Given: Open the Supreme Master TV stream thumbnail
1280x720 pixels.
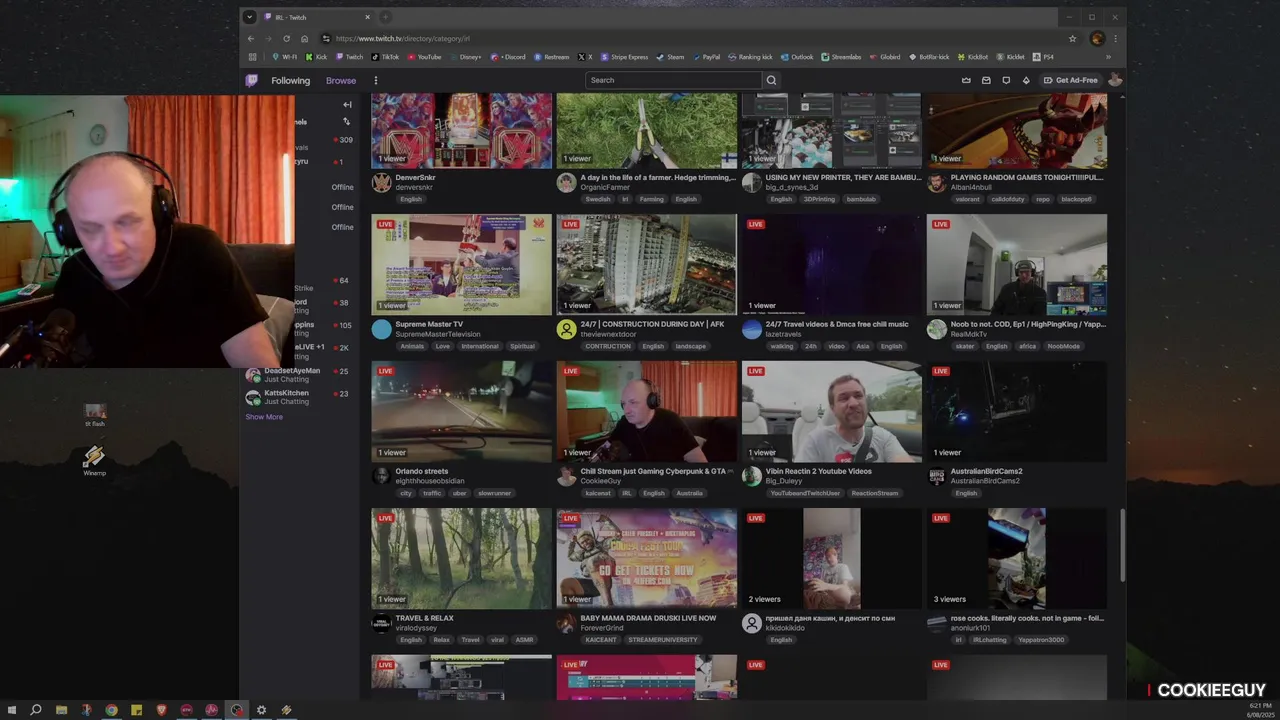Looking at the screenshot, I should [x=461, y=264].
